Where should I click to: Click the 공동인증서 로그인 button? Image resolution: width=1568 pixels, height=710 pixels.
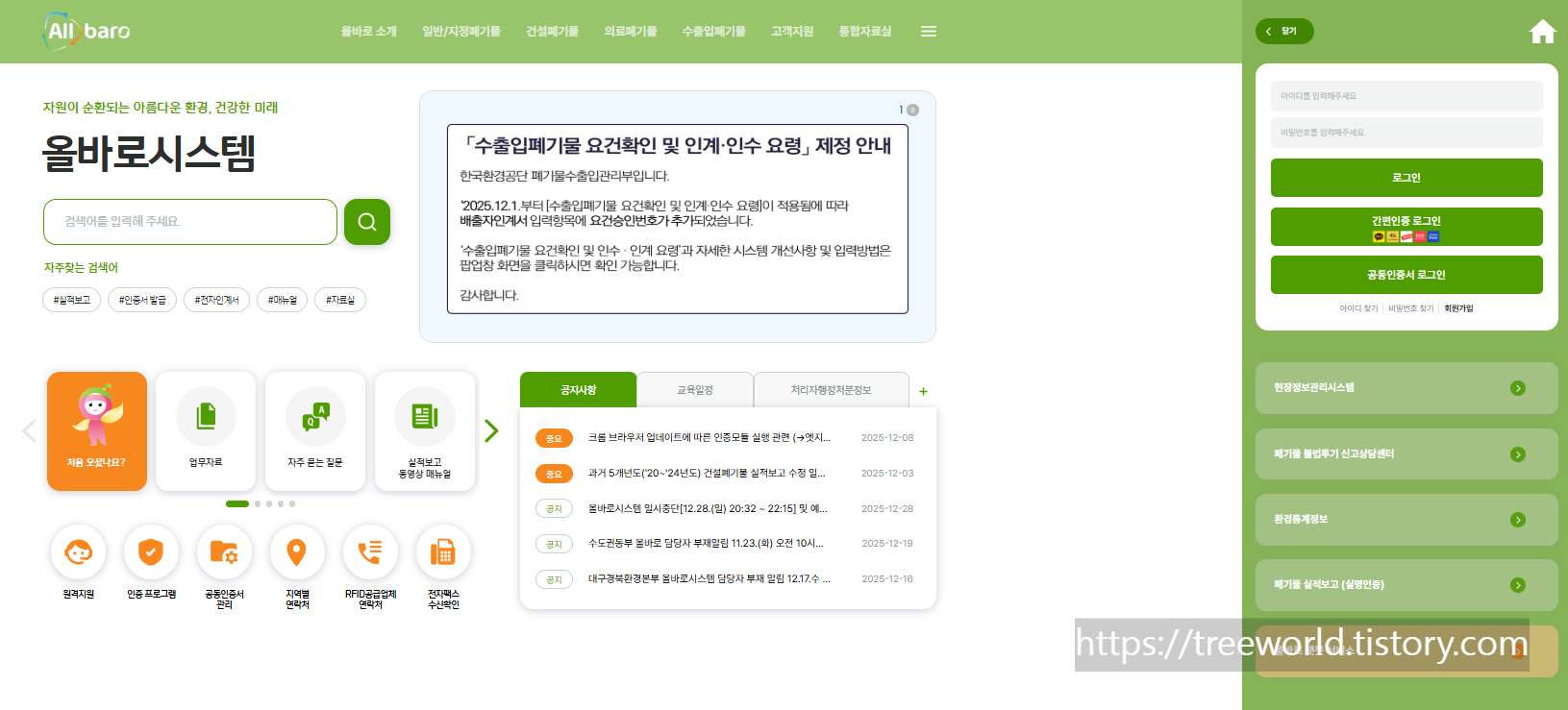(x=1406, y=275)
